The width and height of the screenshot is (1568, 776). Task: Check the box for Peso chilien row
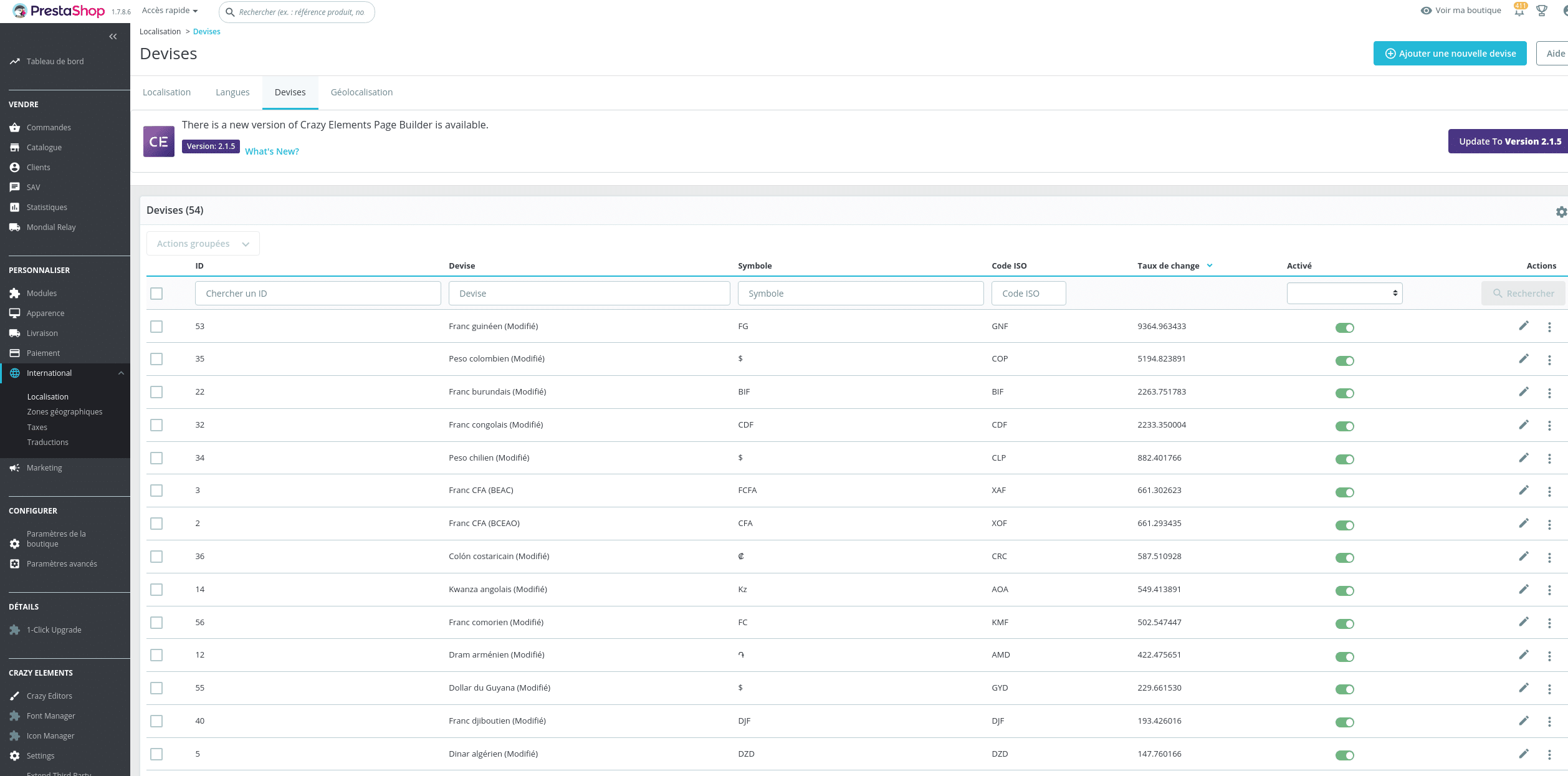pyautogui.click(x=156, y=458)
